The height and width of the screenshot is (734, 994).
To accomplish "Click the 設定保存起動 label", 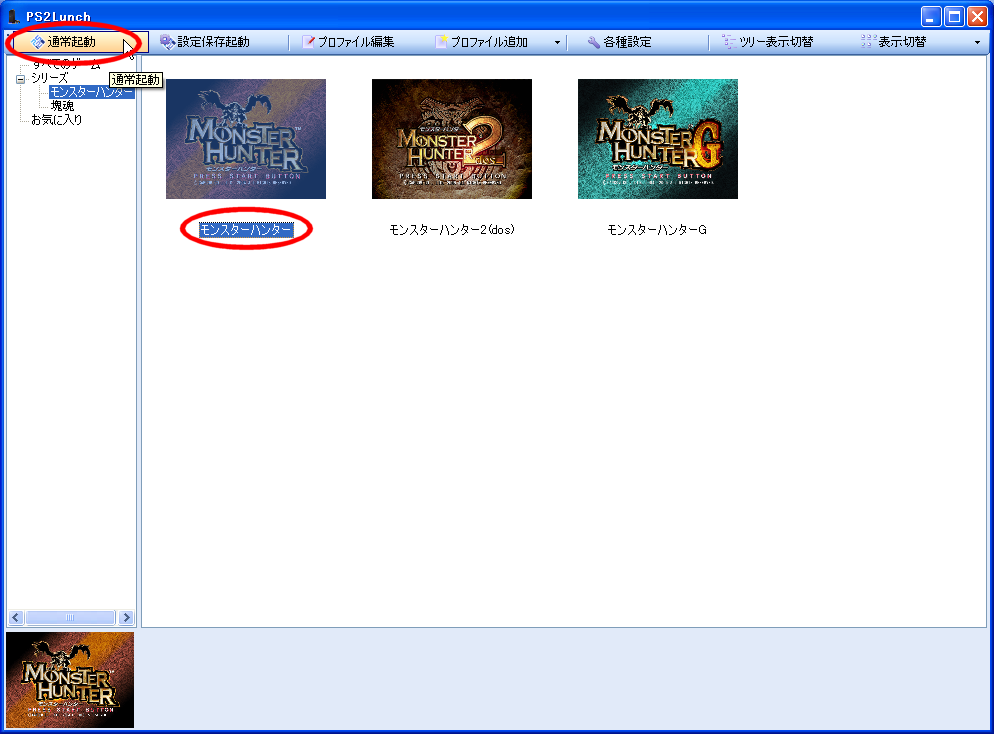I will [x=214, y=42].
